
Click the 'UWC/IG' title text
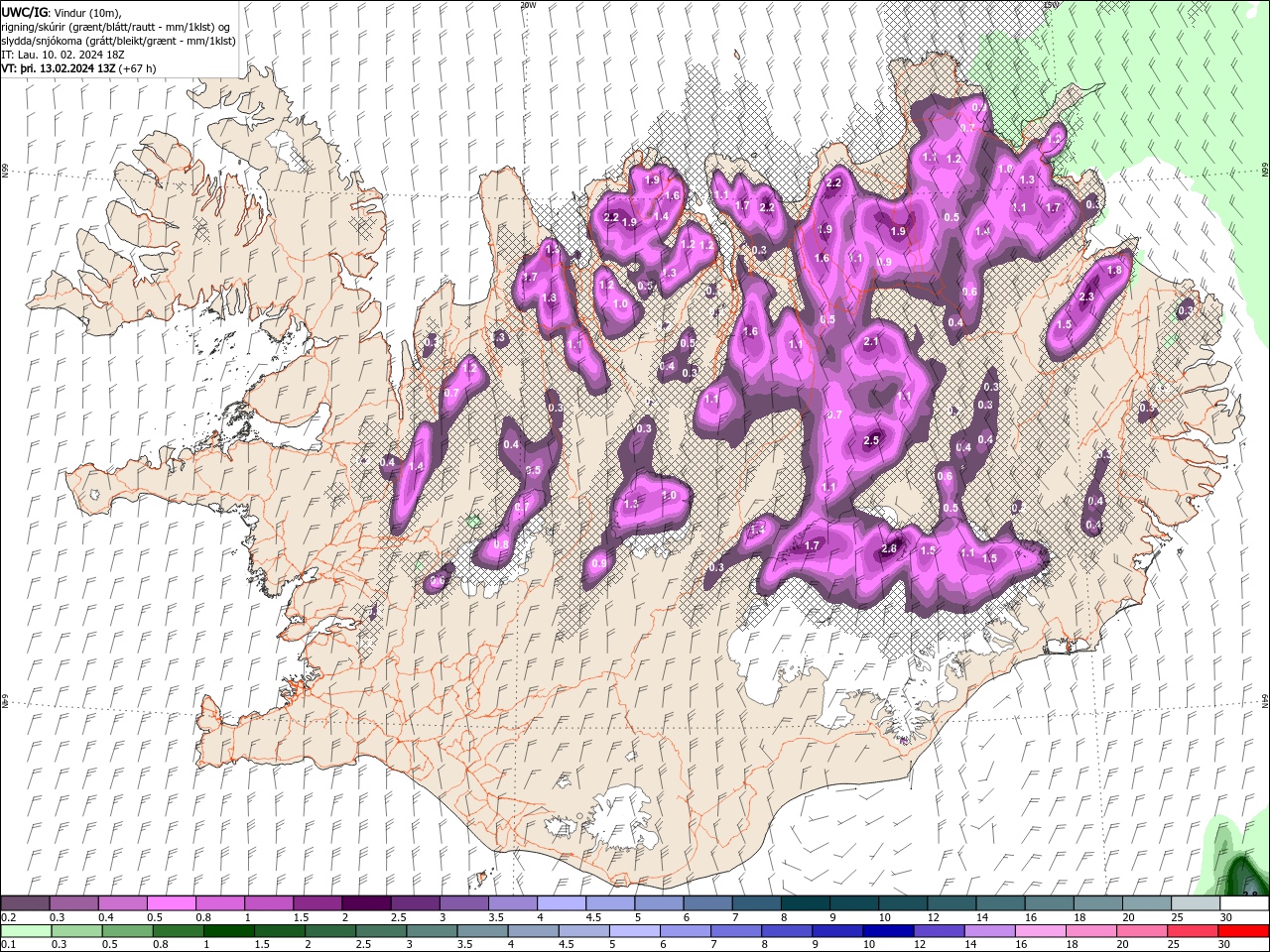(x=25, y=11)
